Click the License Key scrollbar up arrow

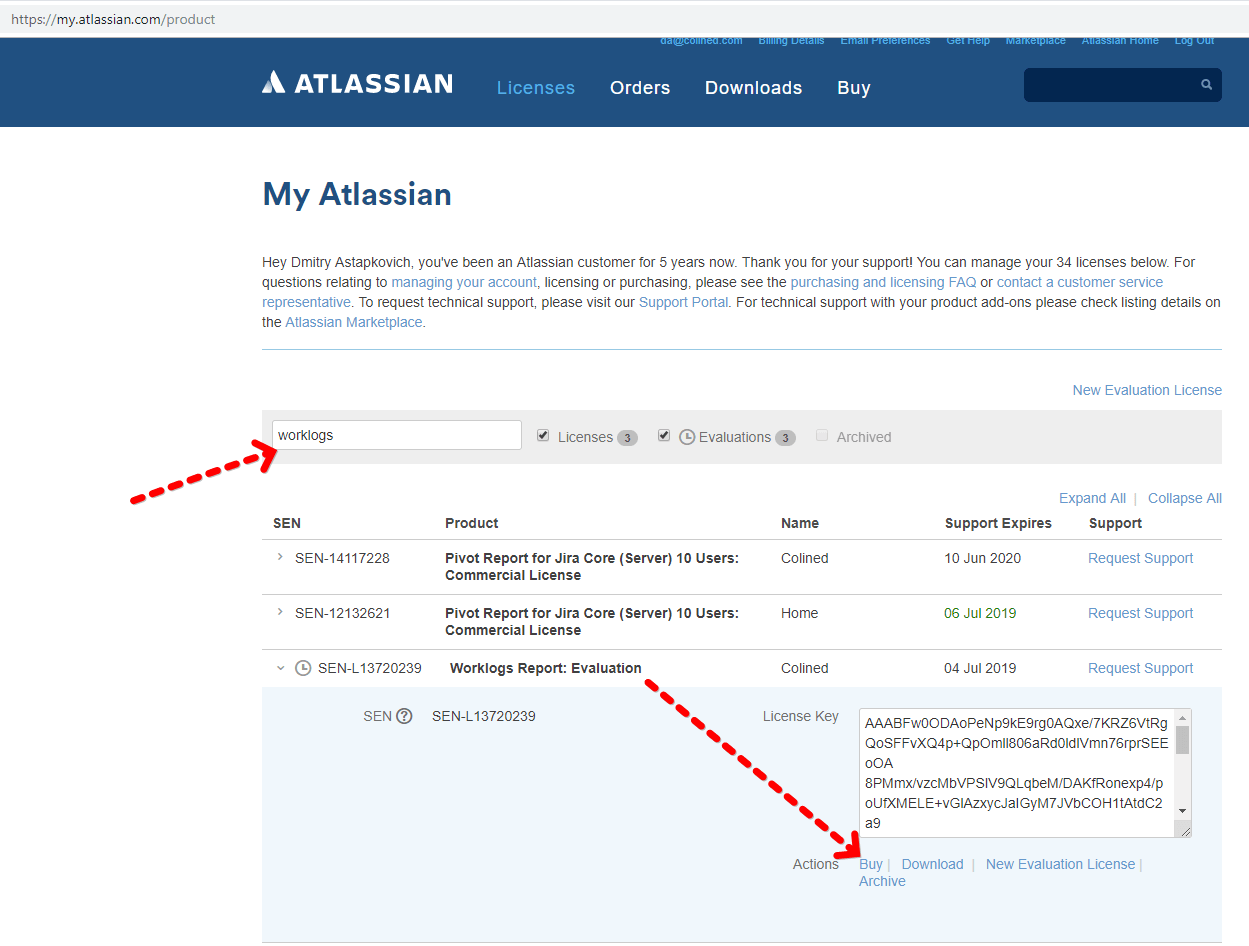click(x=1183, y=718)
